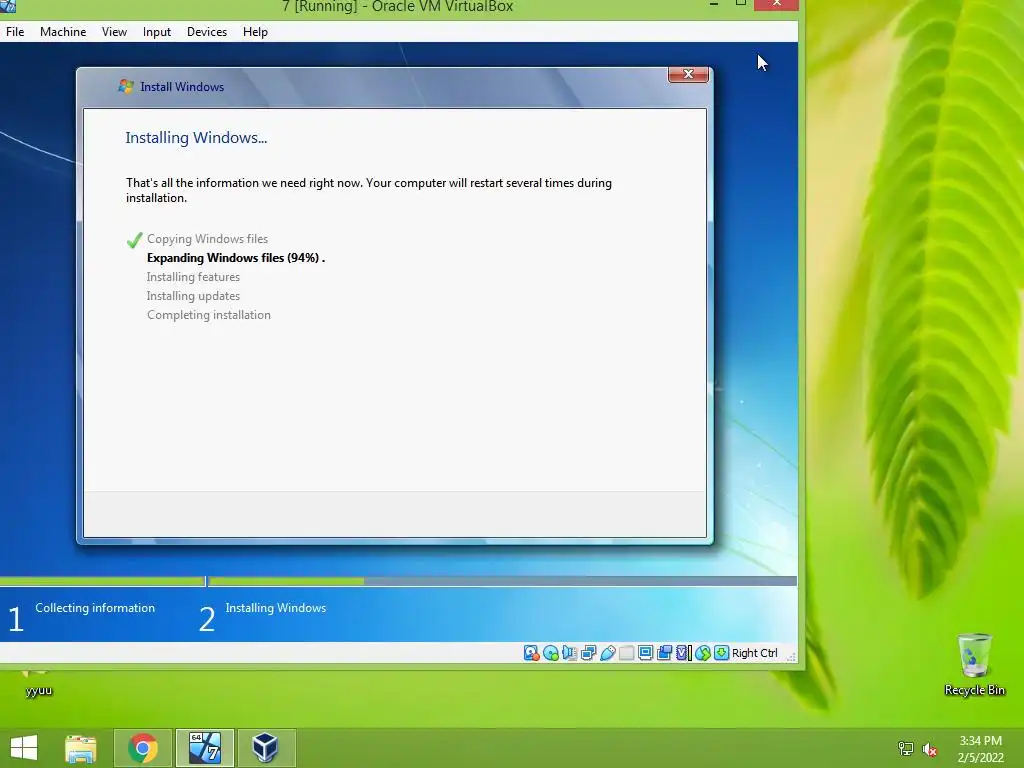
Task: Click the 'Installing Windows...' heading
Action: tap(196, 138)
